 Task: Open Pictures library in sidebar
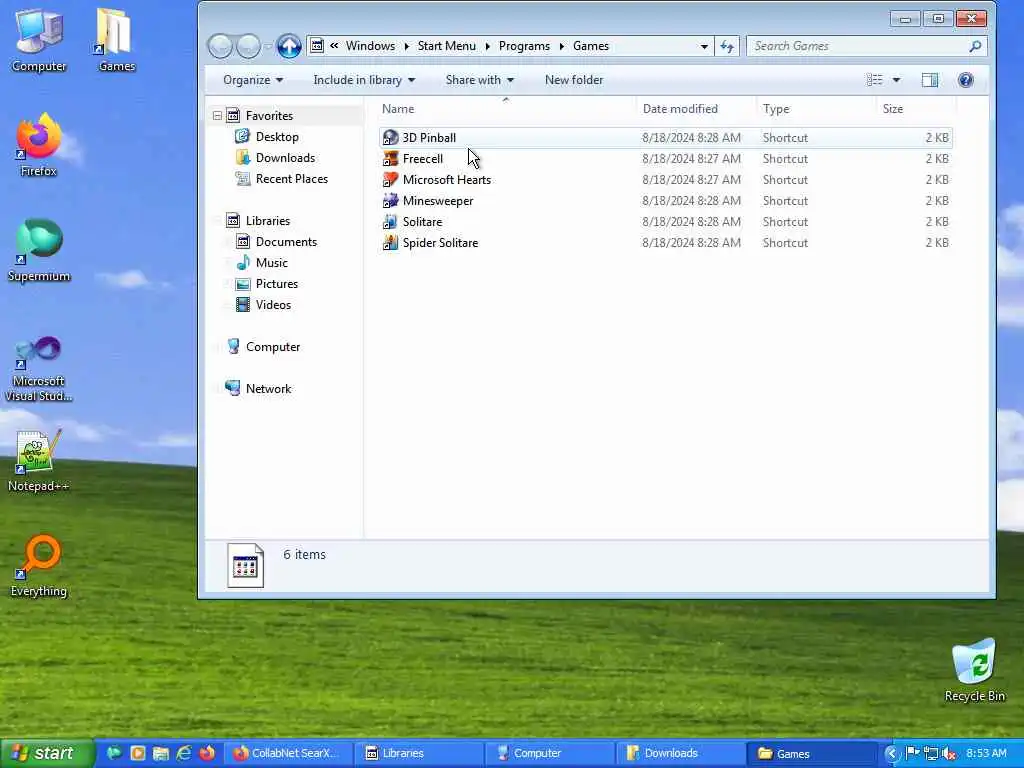click(x=276, y=283)
